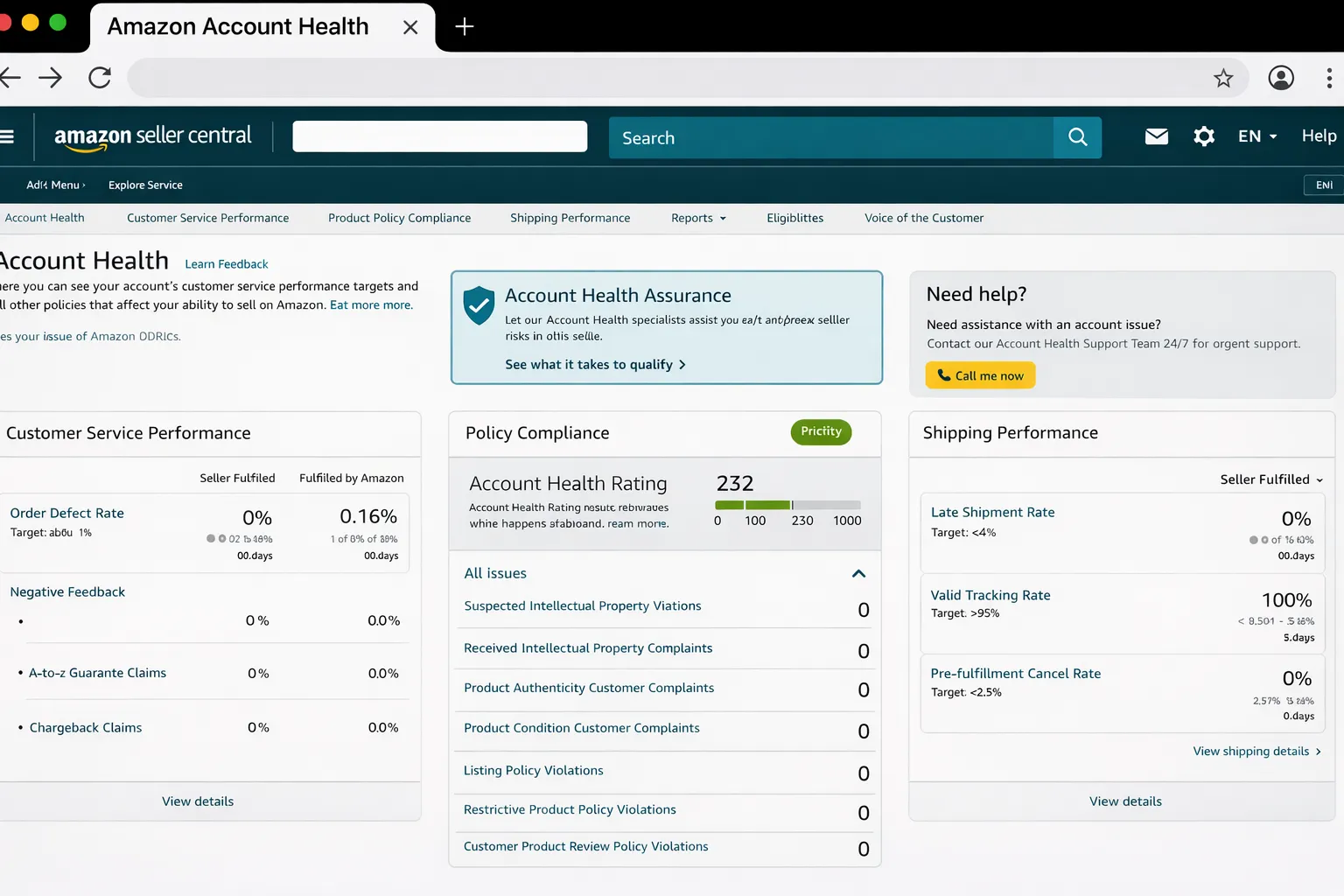Click the Learn Feedback link

(x=226, y=264)
